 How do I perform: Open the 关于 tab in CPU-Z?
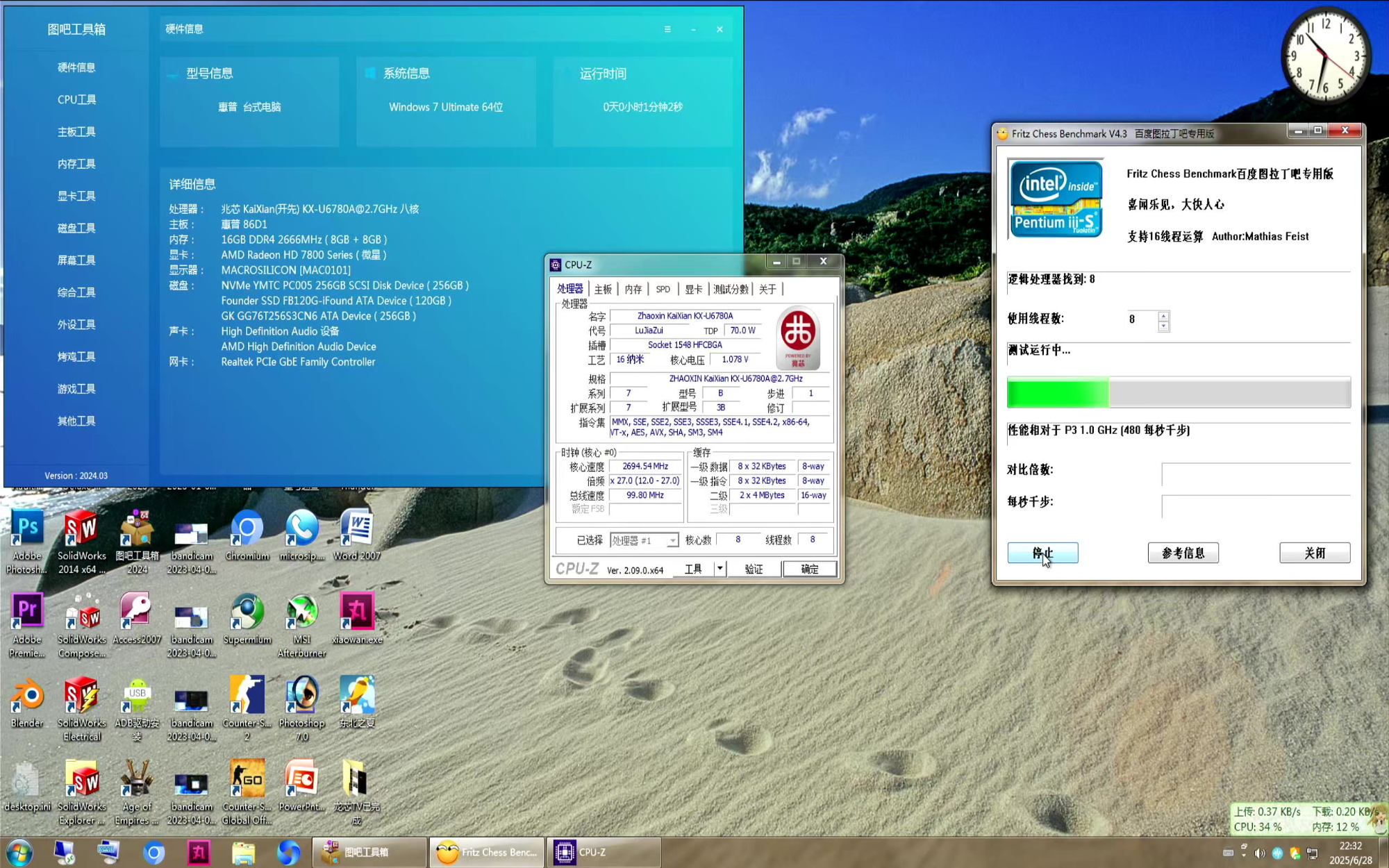(767, 289)
